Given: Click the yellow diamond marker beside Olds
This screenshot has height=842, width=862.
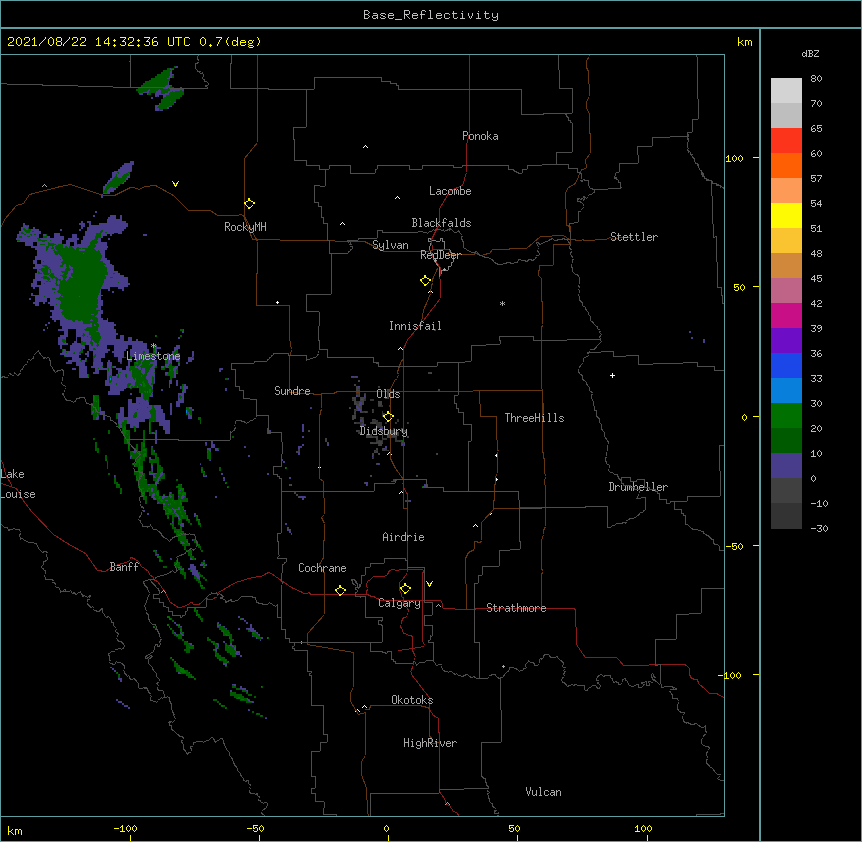Looking at the screenshot, I should [388, 417].
